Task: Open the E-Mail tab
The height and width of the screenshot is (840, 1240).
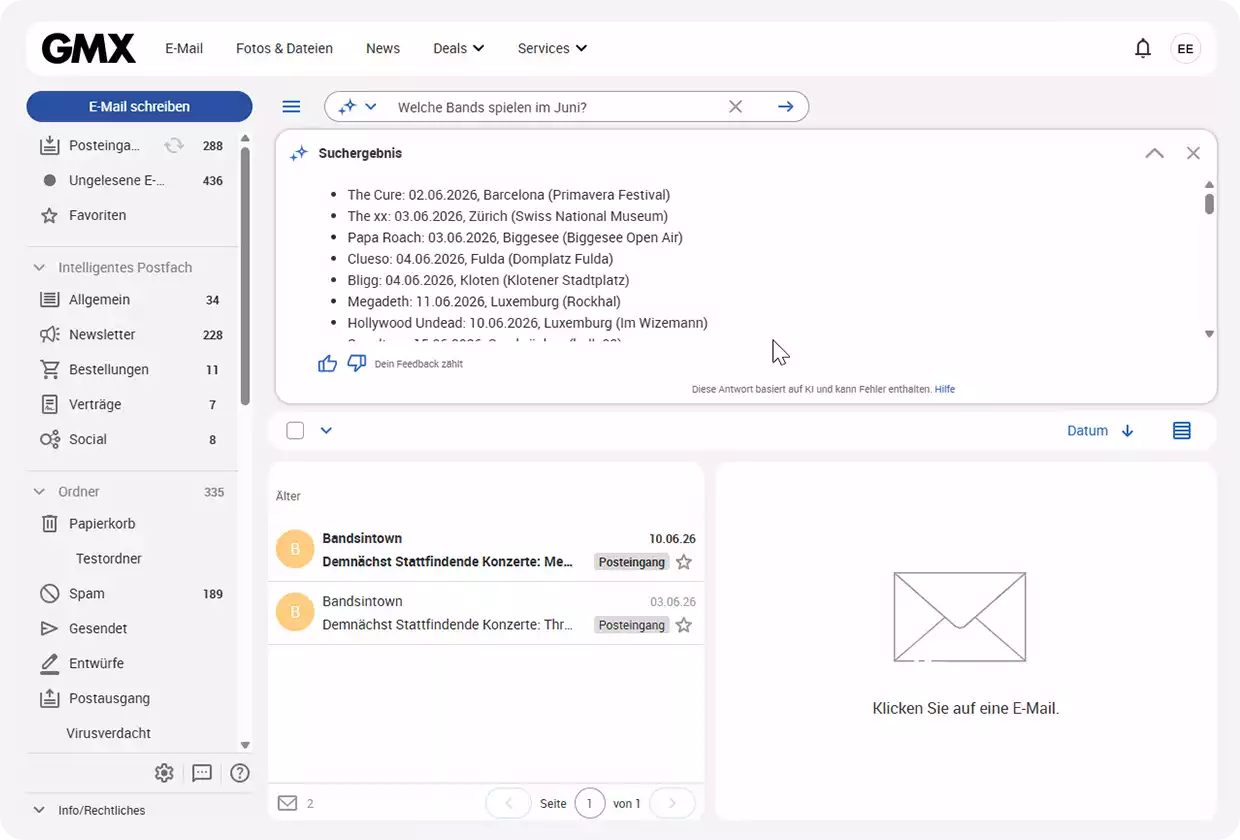Action: (x=184, y=48)
